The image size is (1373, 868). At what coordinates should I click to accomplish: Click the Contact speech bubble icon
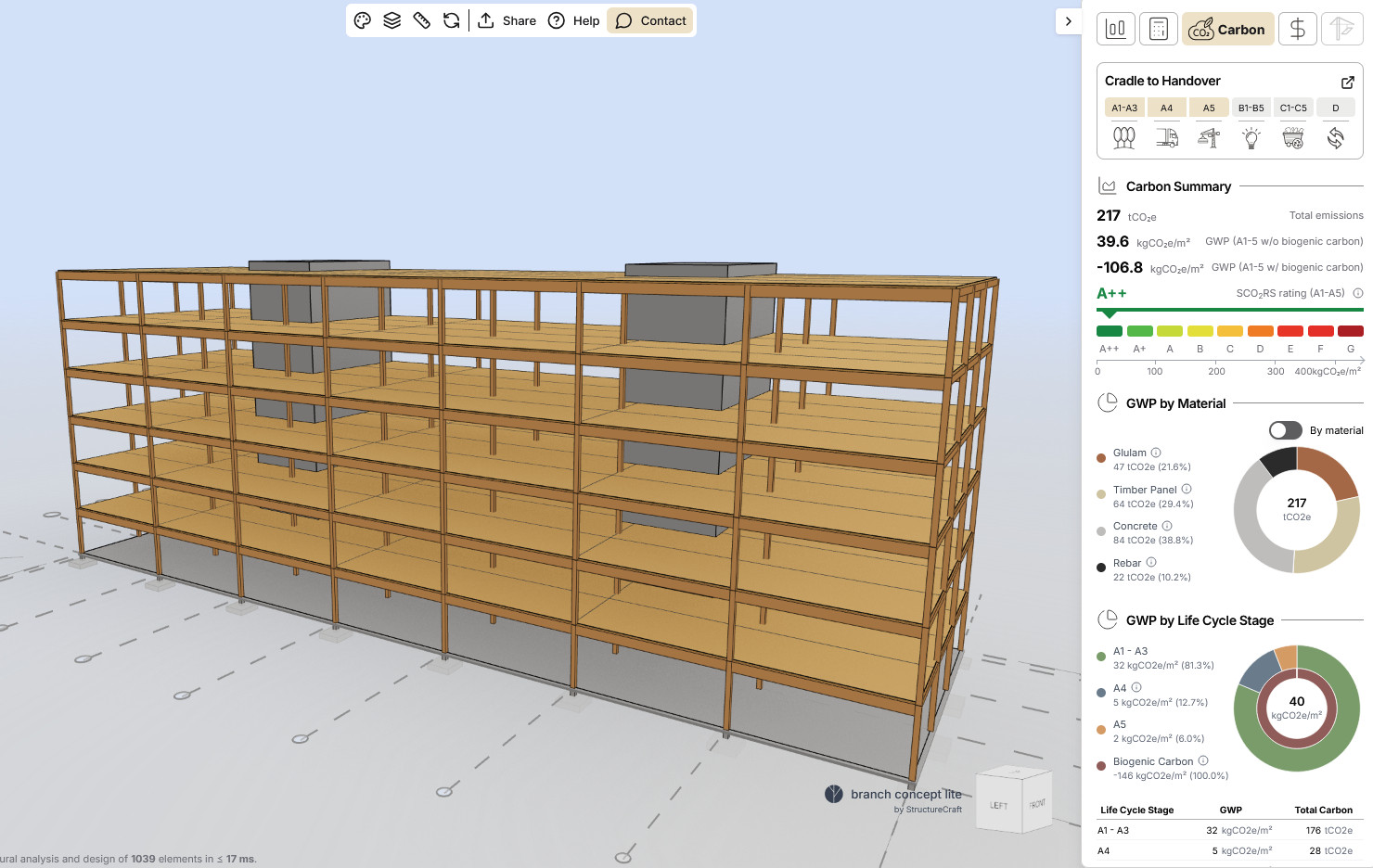click(x=624, y=20)
